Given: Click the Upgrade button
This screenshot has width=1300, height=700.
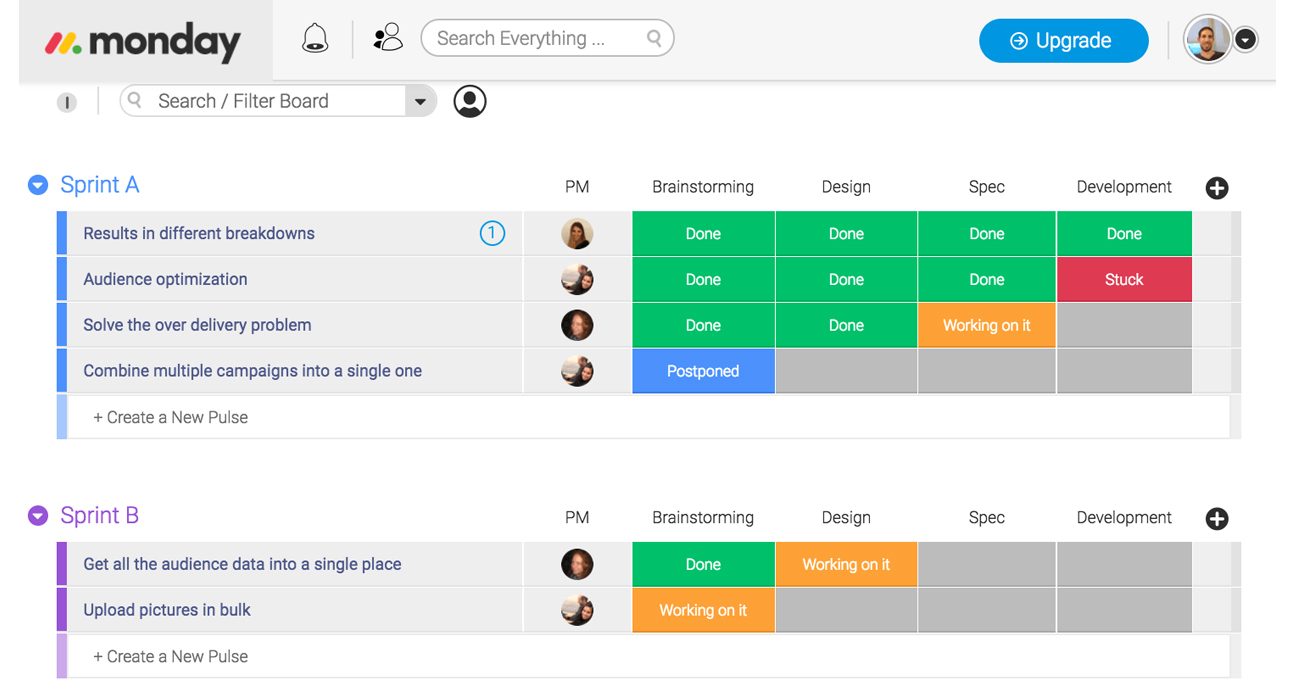Looking at the screenshot, I should [1063, 40].
